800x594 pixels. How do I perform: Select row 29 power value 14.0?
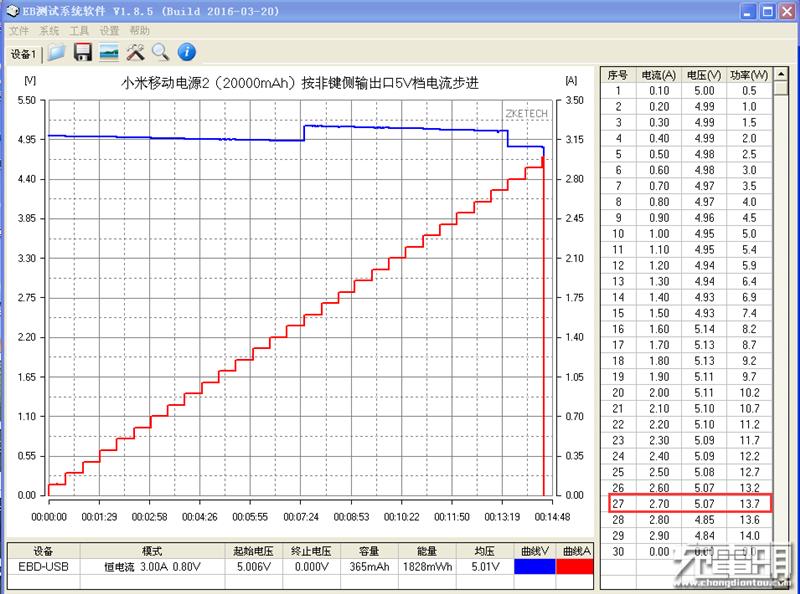point(749,535)
